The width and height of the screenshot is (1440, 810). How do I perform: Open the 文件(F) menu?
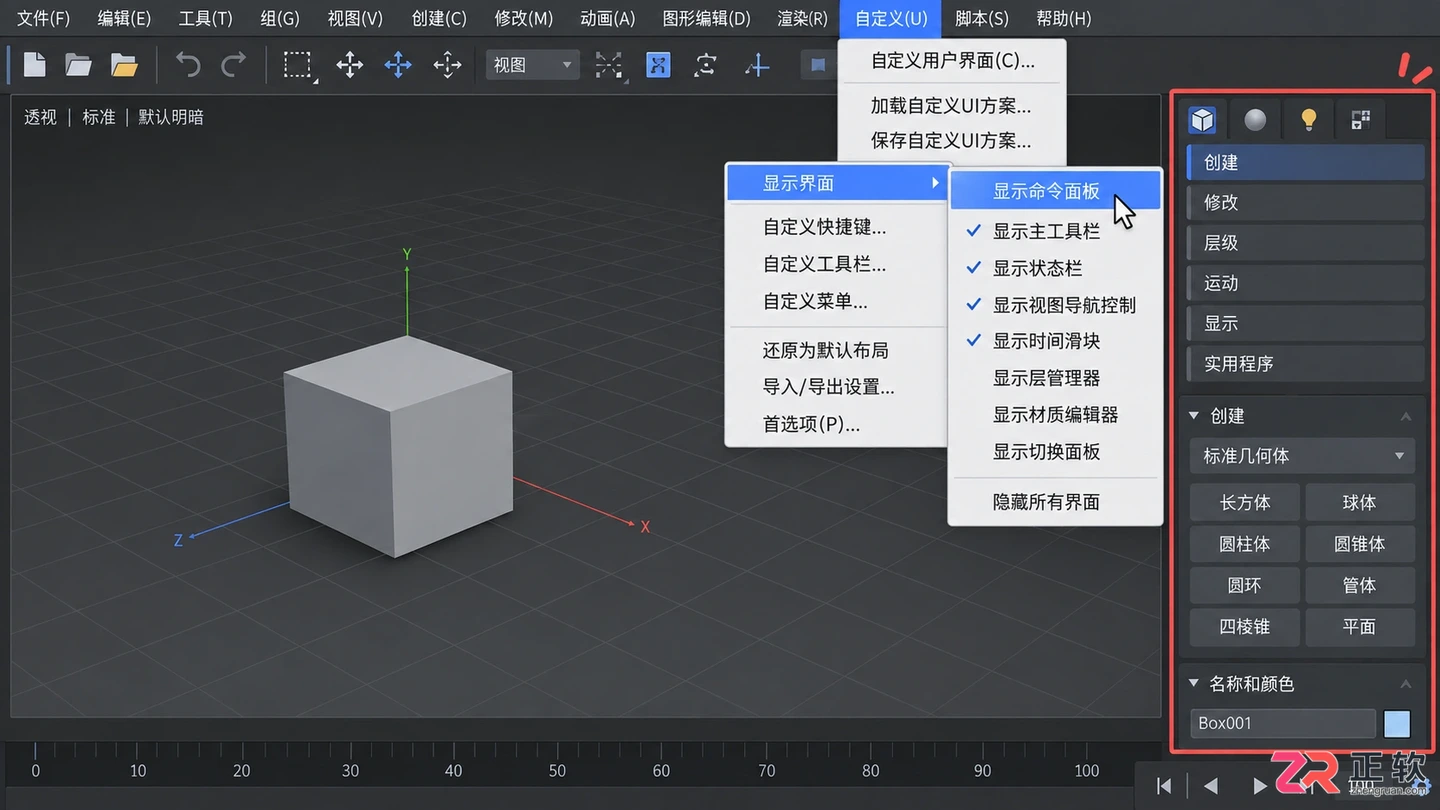44,18
